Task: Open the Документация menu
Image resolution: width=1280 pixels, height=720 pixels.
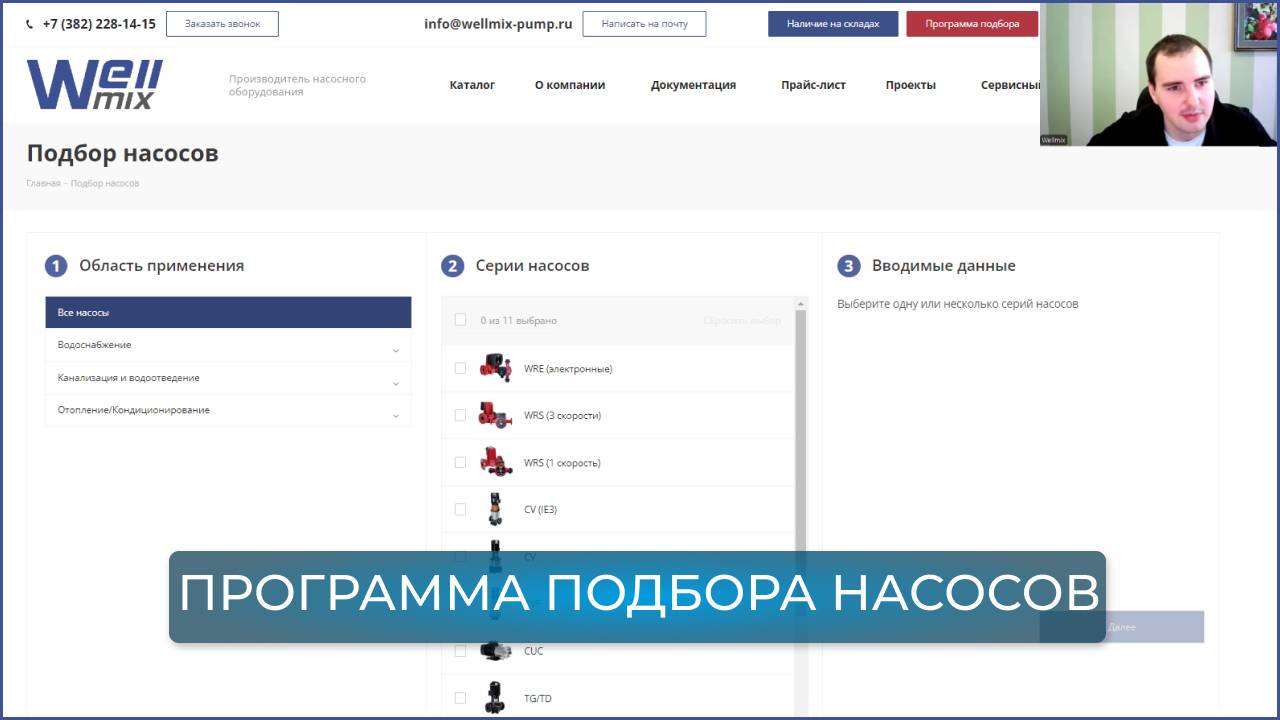Action: [x=693, y=85]
